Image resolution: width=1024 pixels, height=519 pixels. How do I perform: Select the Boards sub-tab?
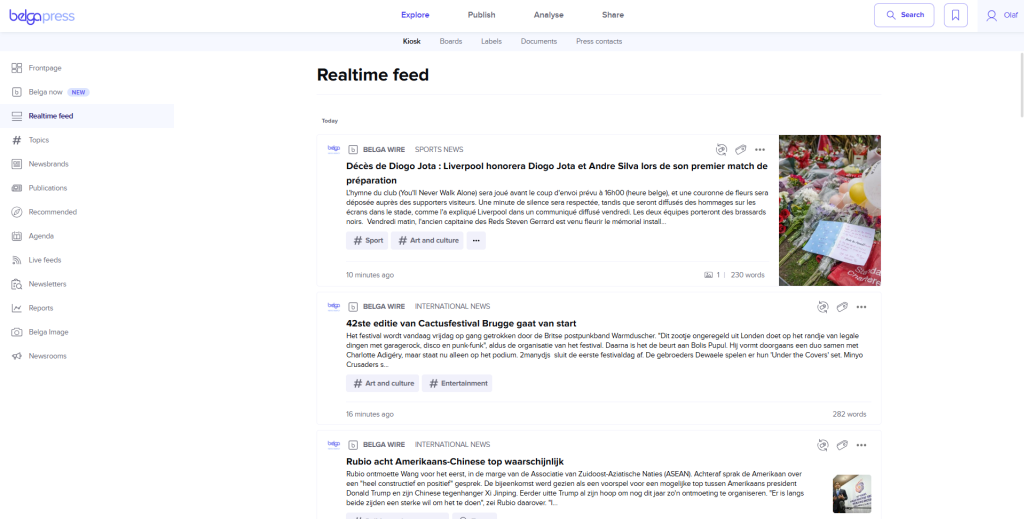click(451, 42)
